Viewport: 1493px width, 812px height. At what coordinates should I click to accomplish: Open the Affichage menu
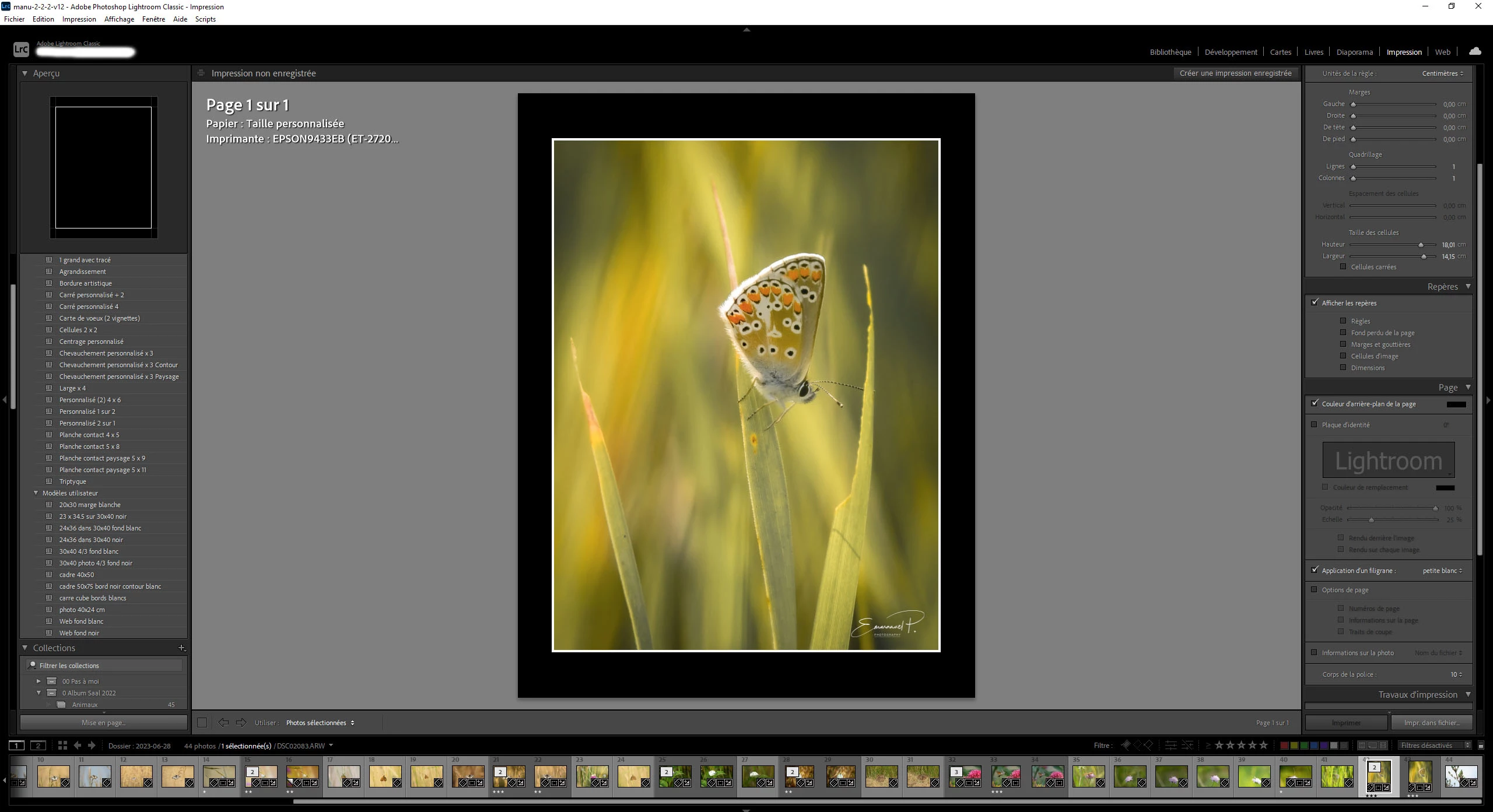pyautogui.click(x=119, y=19)
